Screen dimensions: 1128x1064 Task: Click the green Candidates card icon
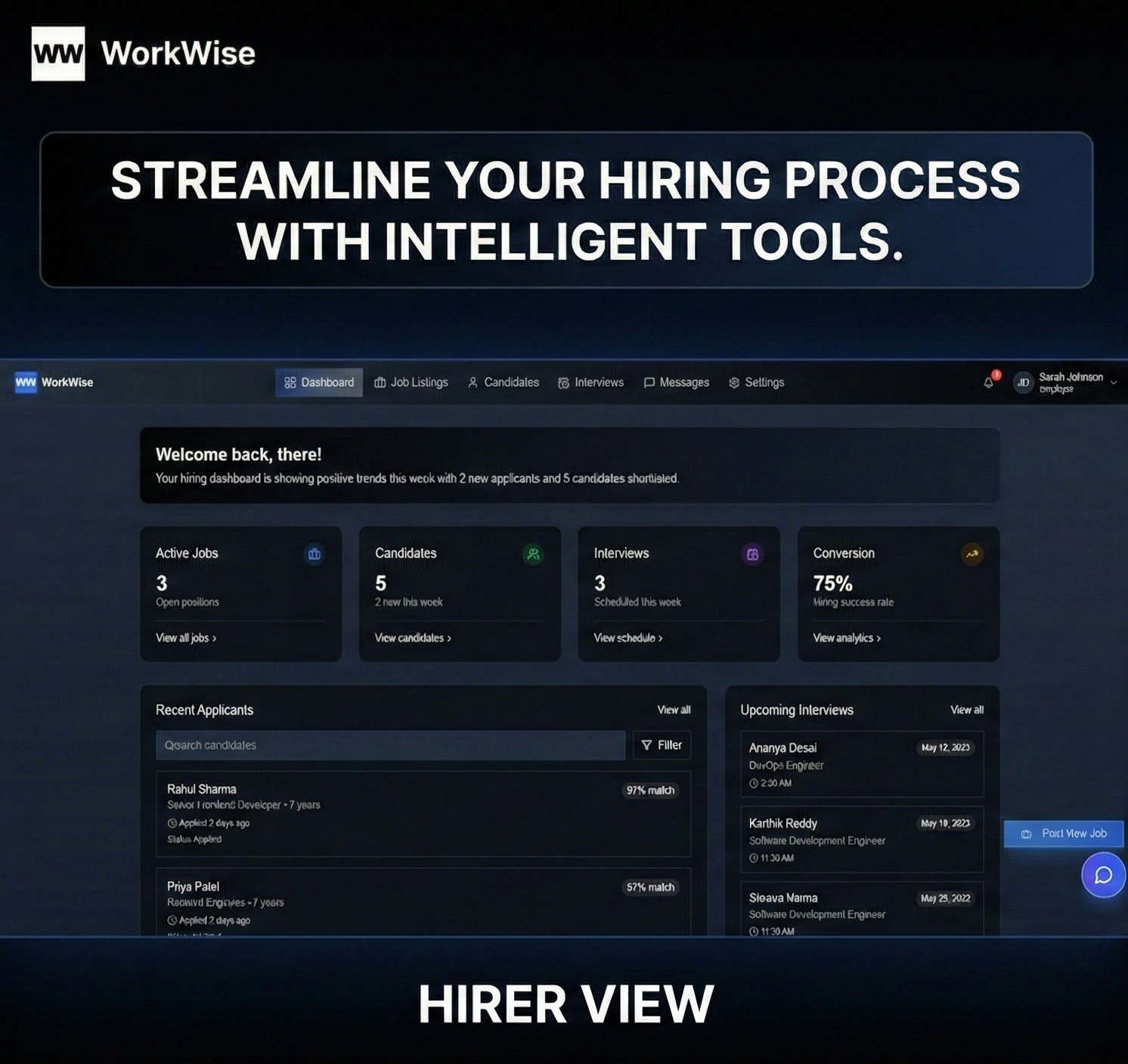point(533,554)
